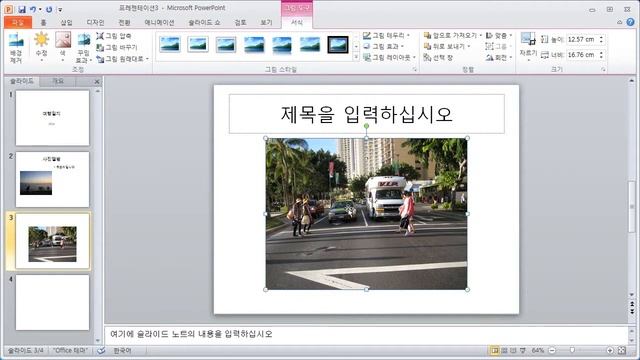The width and height of the screenshot is (640, 360).
Task: Open 뒤로 보내기 (Send Backward) menu
Action: [447, 47]
